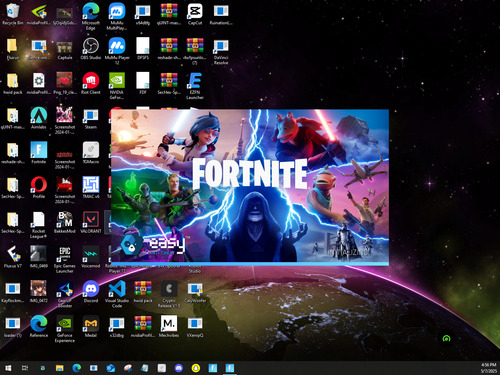This screenshot has height=375, width=500.
Task: Open nvidiaProfil file with gear icon
Action: click(39, 83)
